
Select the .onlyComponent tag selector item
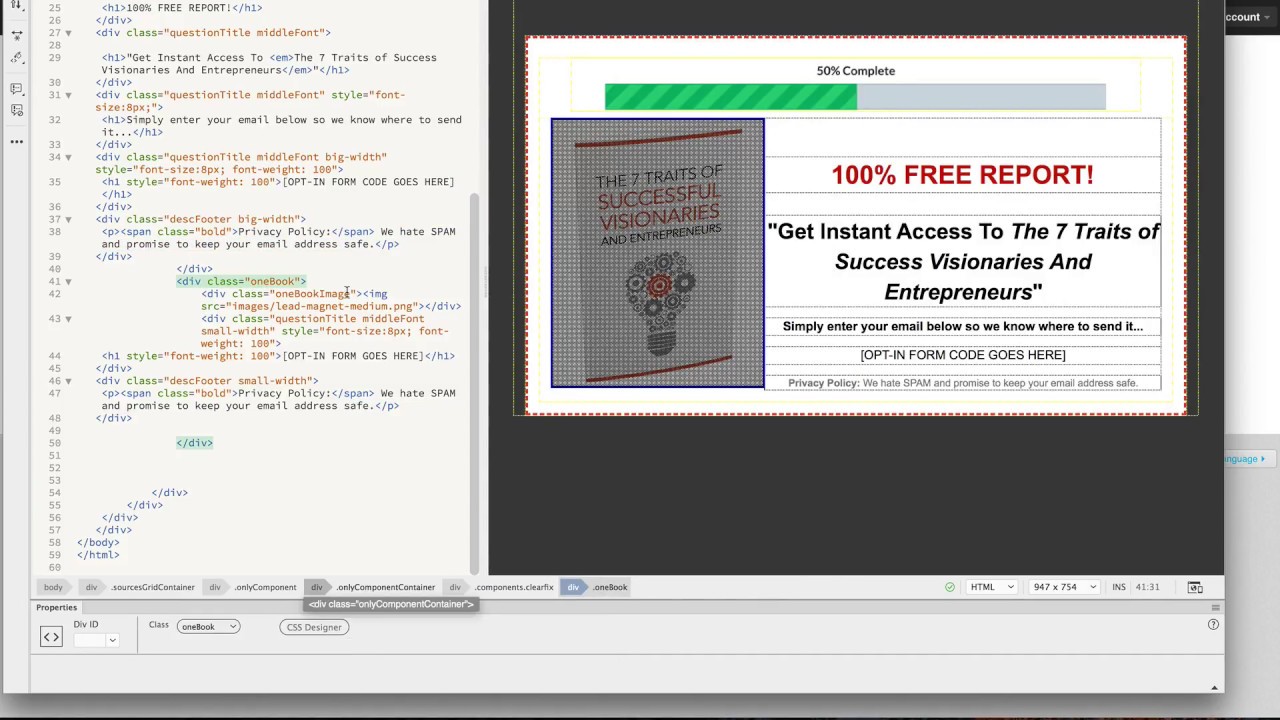tap(265, 587)
